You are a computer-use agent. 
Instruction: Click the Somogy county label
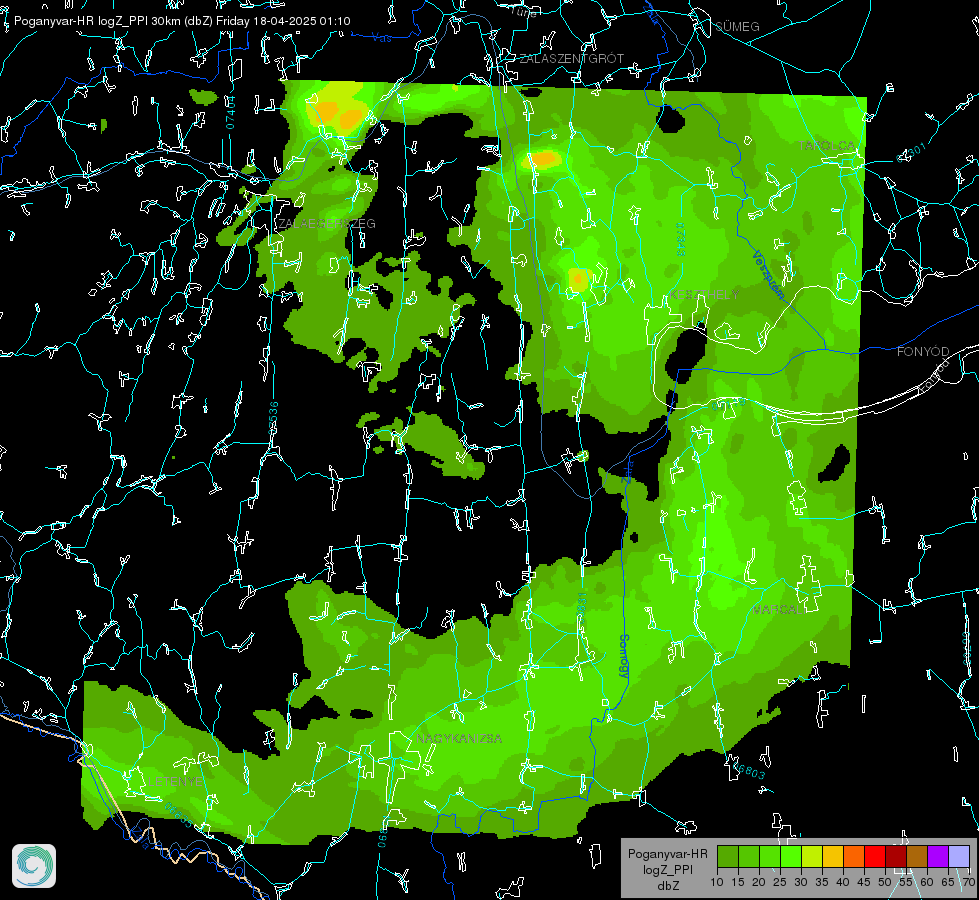click(x=624, y=656)
